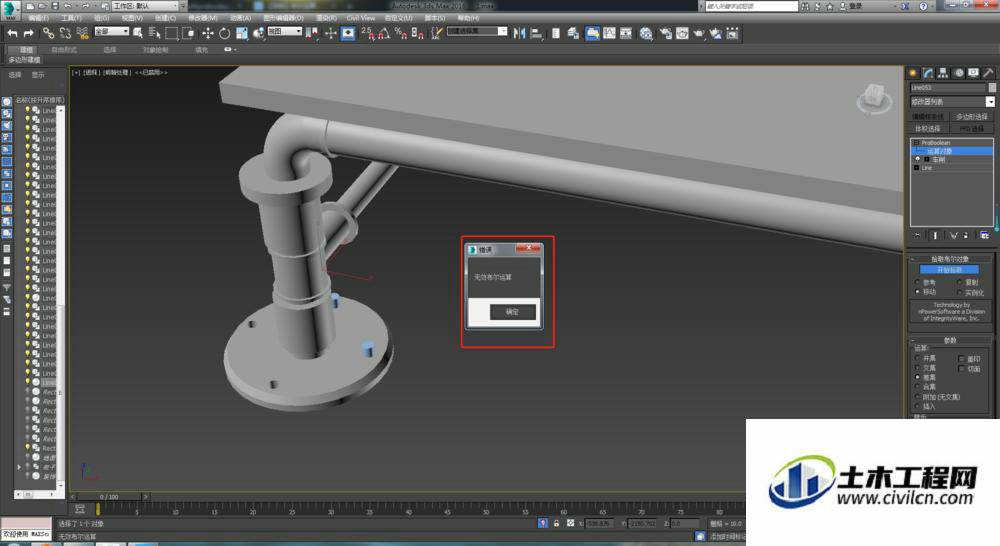Open the Utilities hammer panel icon
Image resolution: width=1000 pixels, height=546 pixels.
tap(988, 73)
